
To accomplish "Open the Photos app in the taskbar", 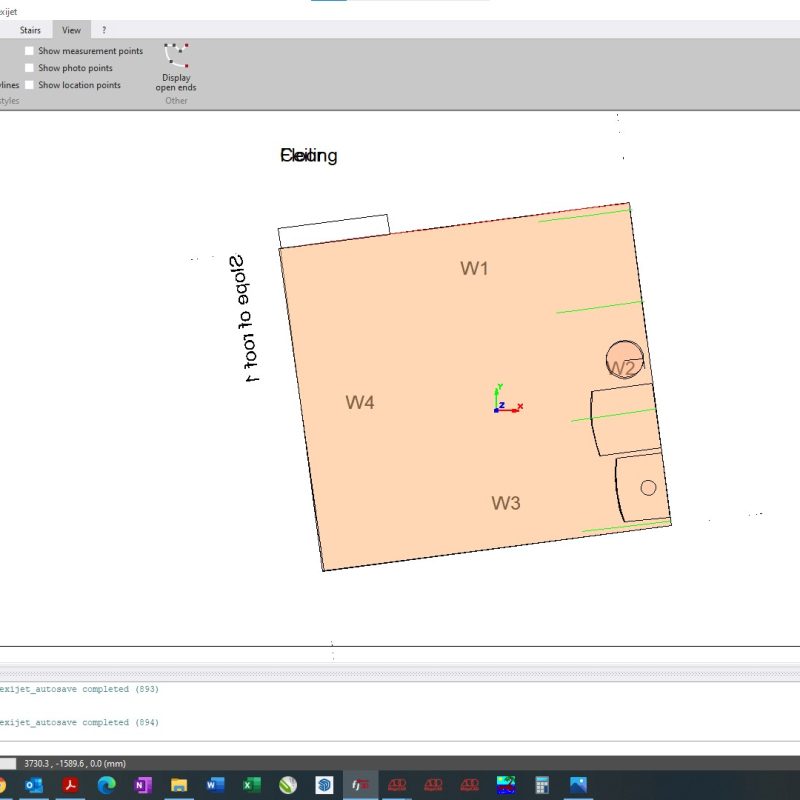I will tap(578, 785).
